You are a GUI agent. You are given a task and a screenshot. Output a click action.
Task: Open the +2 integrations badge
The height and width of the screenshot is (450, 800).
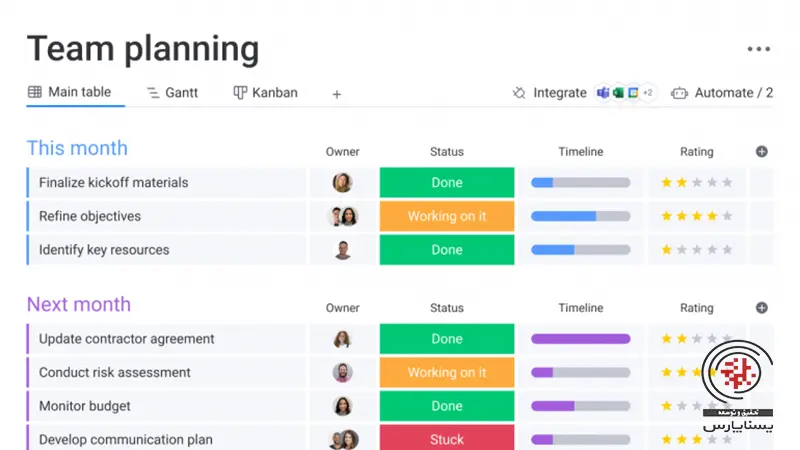[647, 93]
